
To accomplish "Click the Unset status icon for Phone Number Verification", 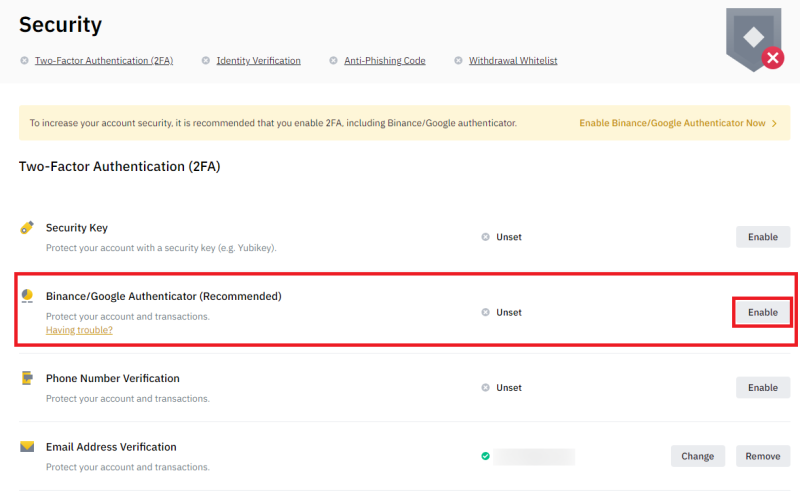I will 485,388.
